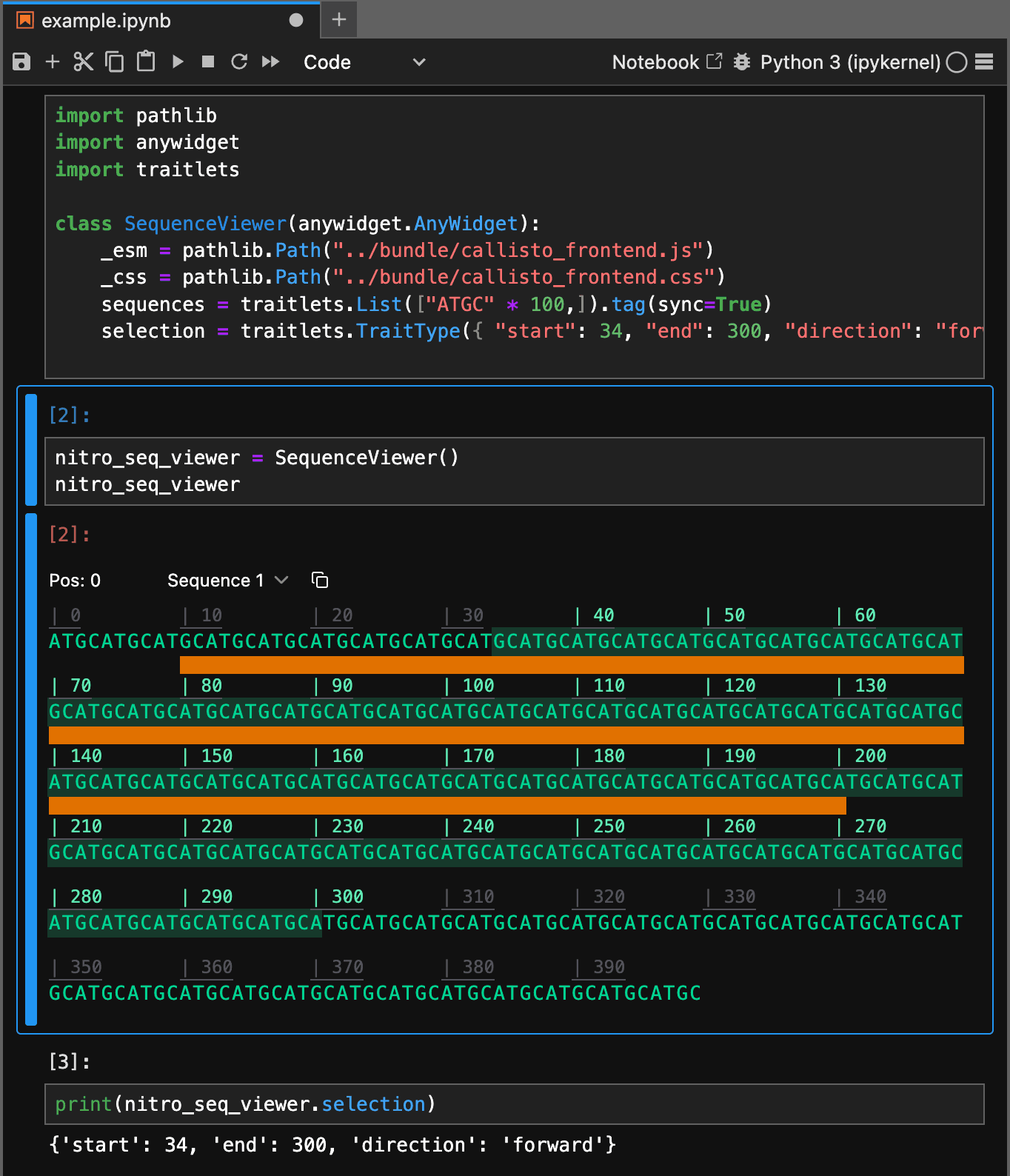Select the example.ipynb tab

coord(161,21)
